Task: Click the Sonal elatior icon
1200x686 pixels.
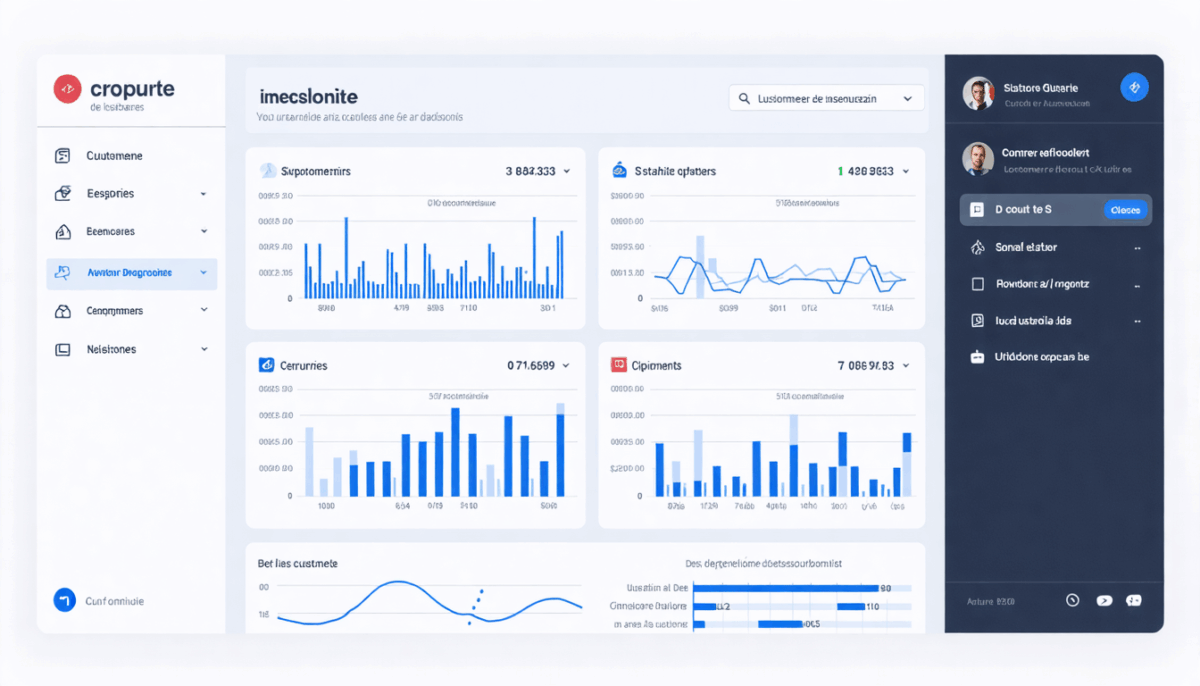Action: (x=978, y=247)
